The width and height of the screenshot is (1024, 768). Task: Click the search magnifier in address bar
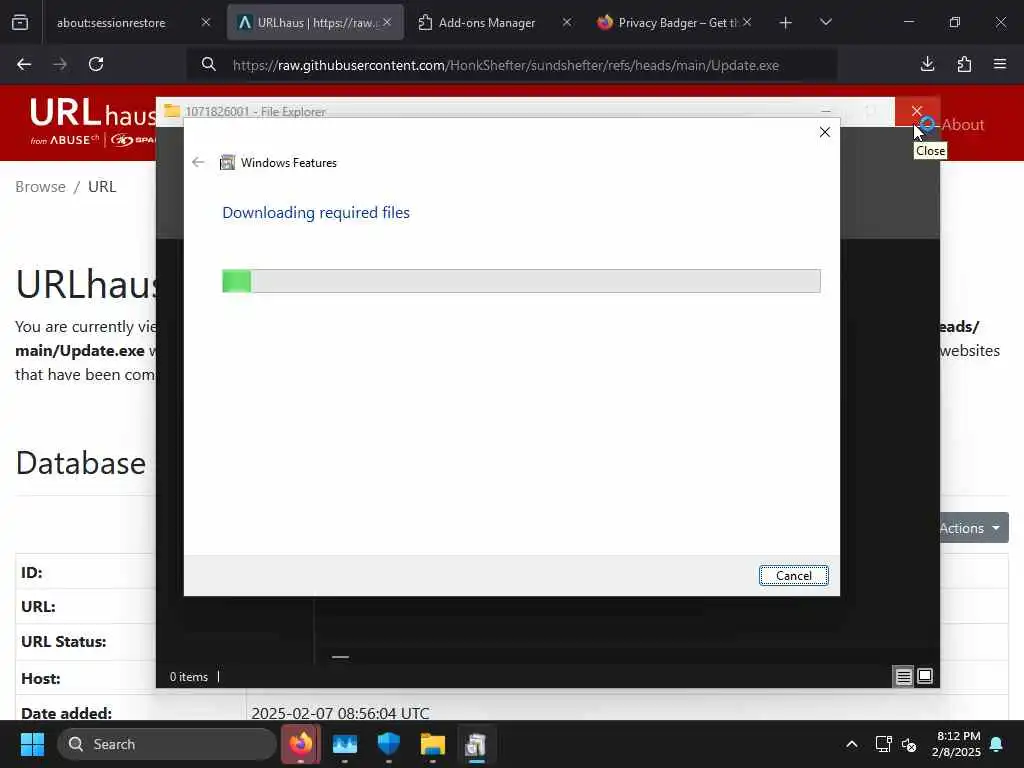[208, 64]
